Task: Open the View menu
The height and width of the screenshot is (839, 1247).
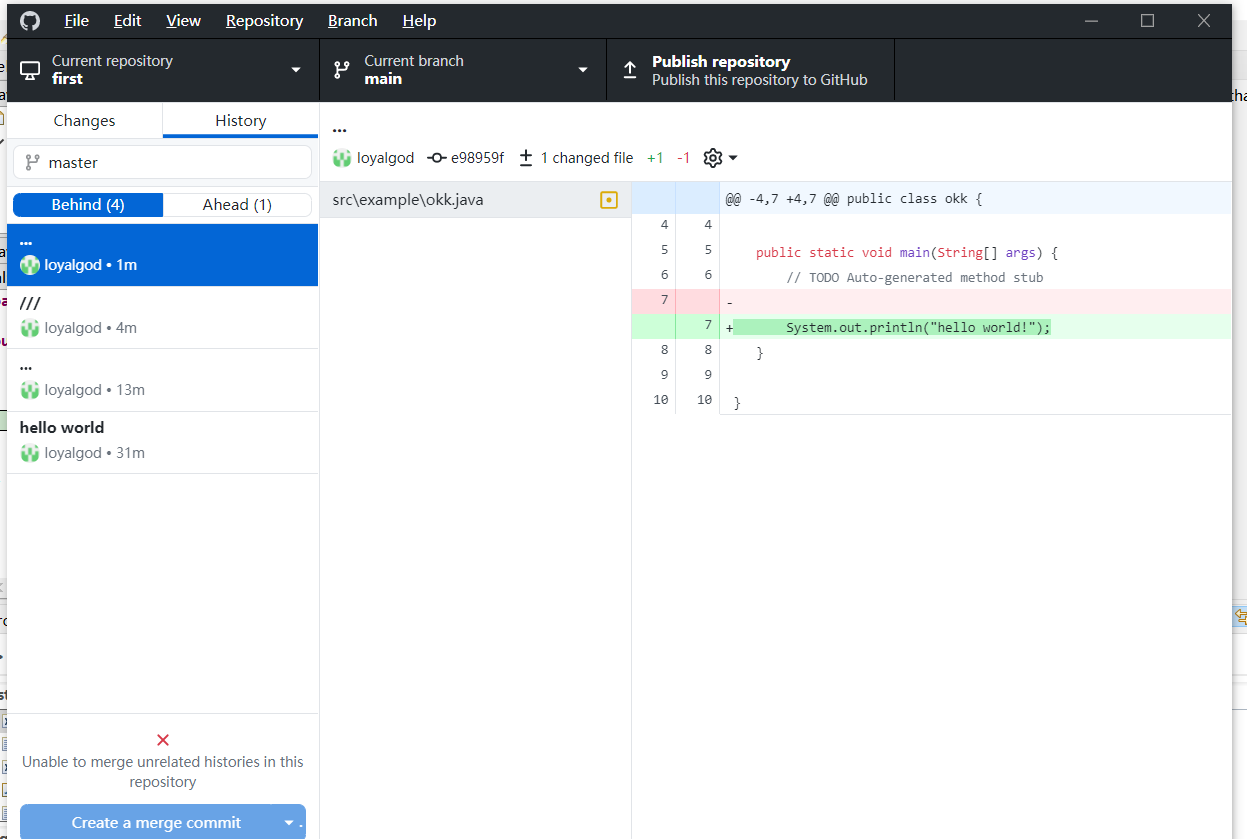Action: [183, 20]
